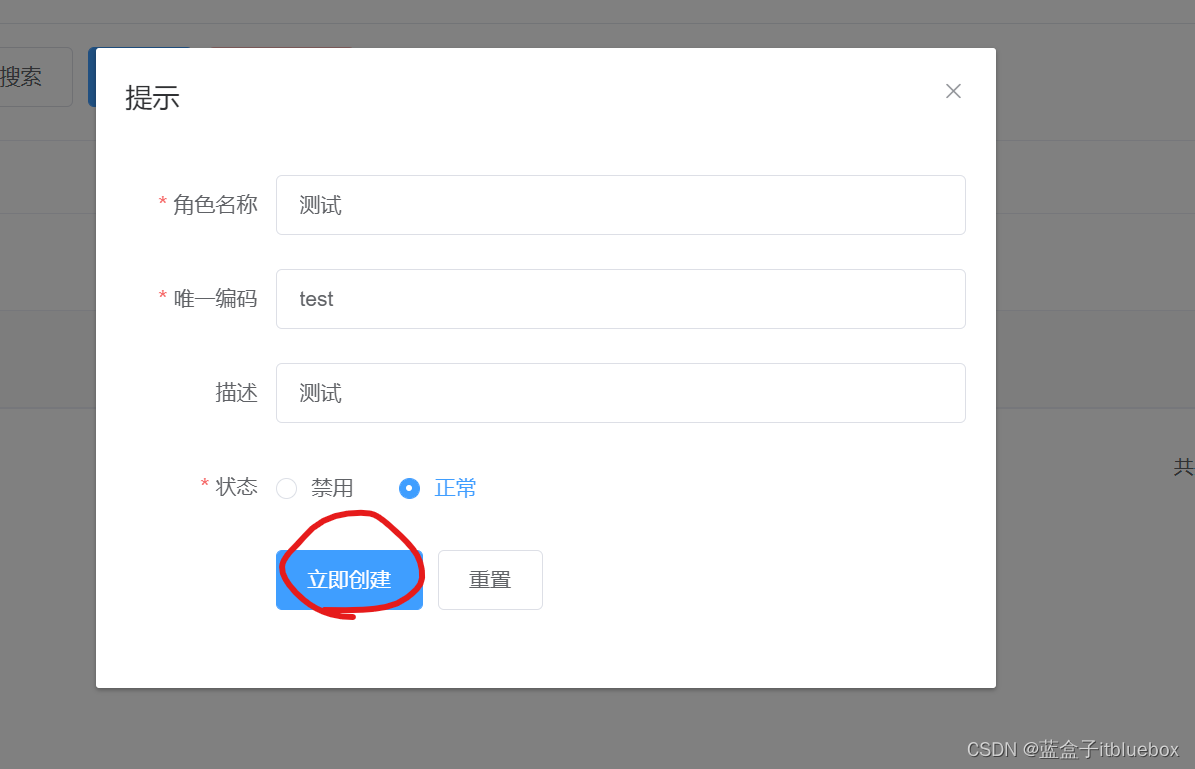Click the 重置 button
The image size is (1195, 769).
490,580
